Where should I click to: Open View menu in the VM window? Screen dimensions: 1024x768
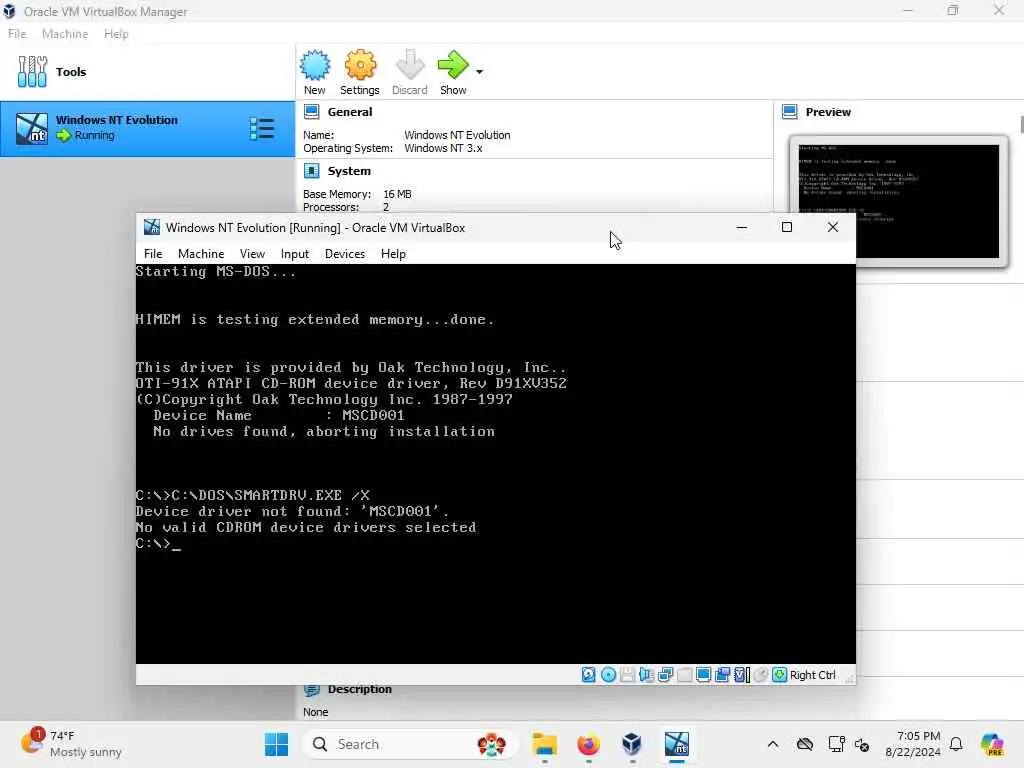(252, 254)
